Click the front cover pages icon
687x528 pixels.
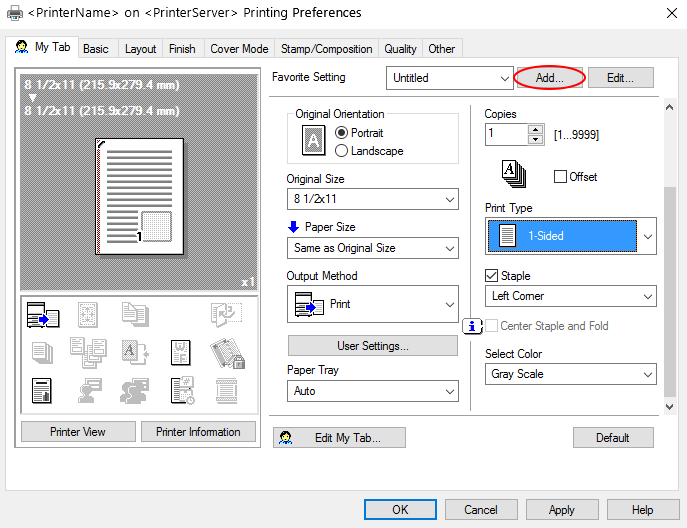[x=135, y=314]
